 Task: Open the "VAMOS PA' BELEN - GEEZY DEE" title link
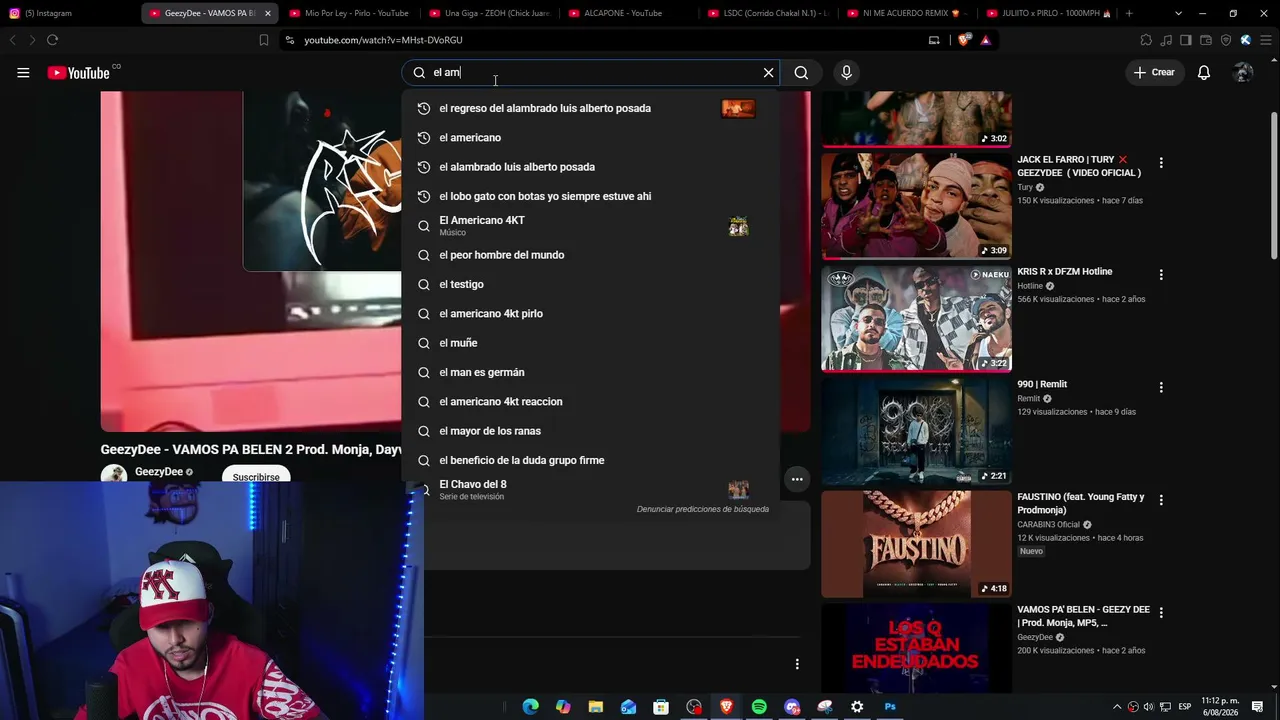pyautogui.click(x=1083, y=616)
